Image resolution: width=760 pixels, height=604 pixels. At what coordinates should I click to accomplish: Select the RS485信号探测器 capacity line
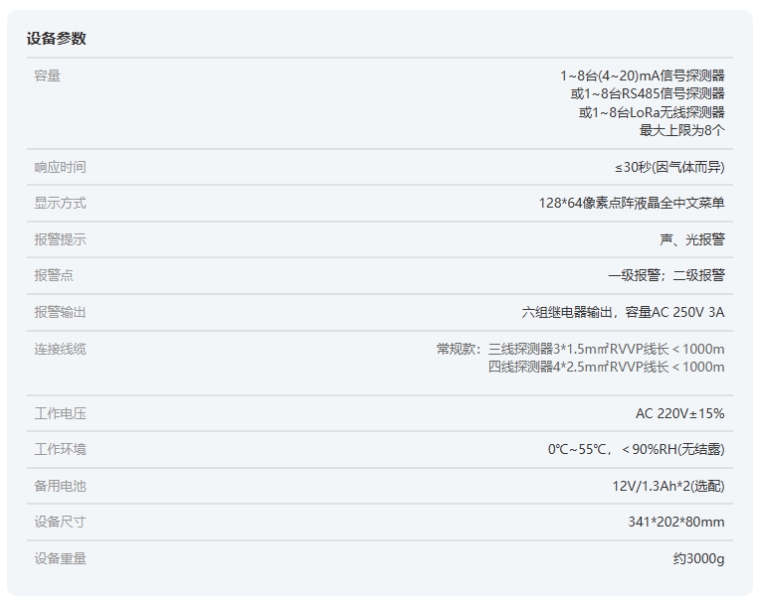pos(647,94)
